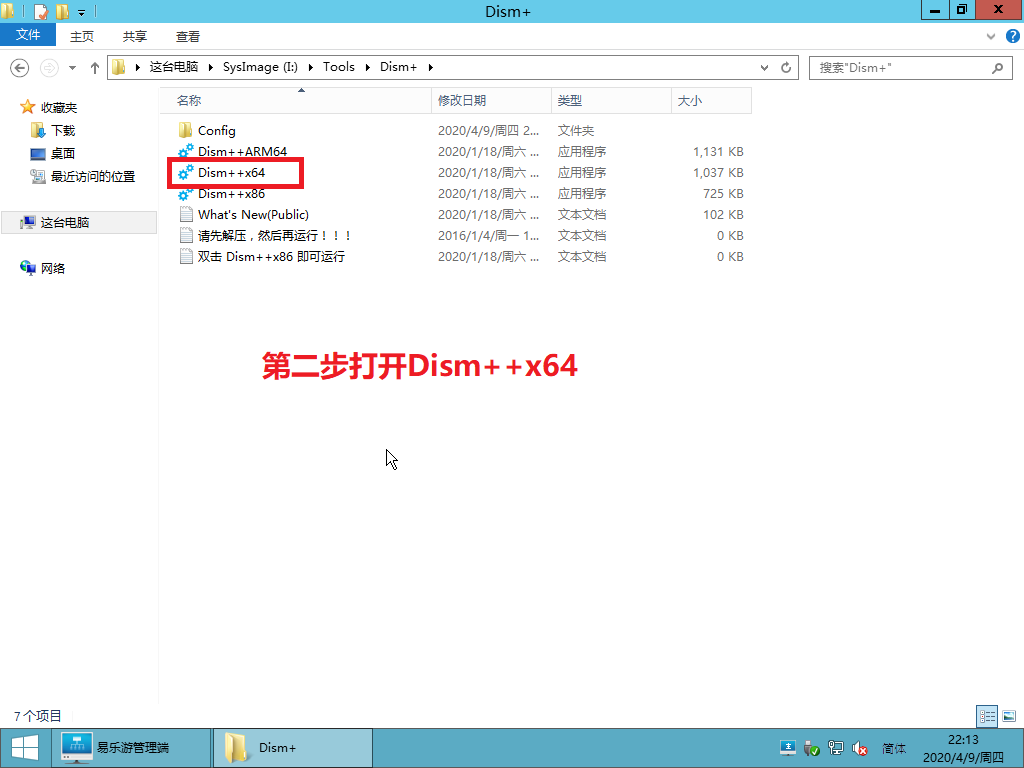
Task: Open the 共享 ribbon tab
Action: pos(135,37)
